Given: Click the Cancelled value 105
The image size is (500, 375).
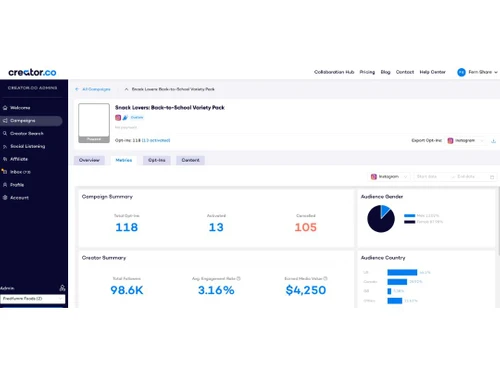Looking at the screenshot, I should 306,227.
